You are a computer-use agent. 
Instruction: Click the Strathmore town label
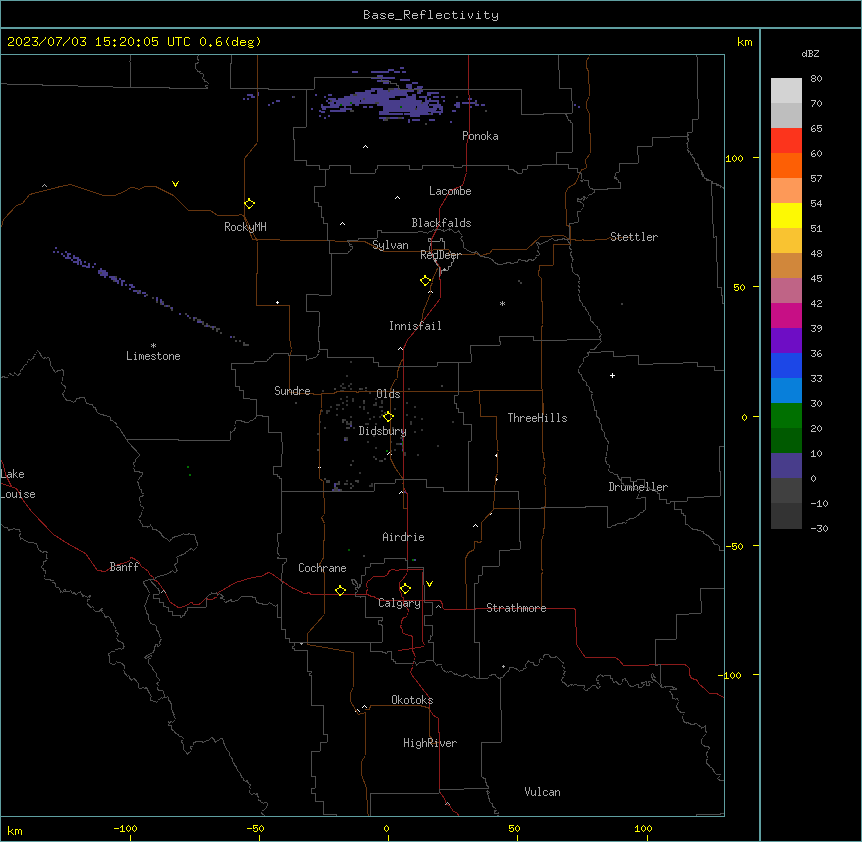[x=516, y=608]
